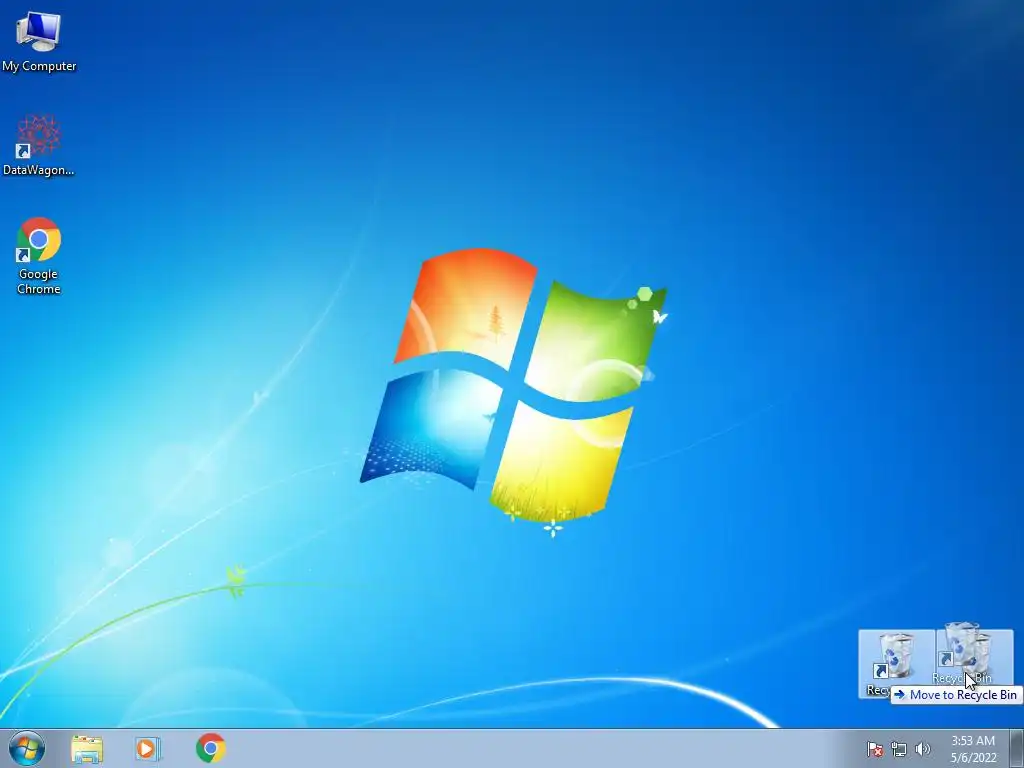Screen dimensions: 1024x768
Task: Select the My Computer desktop icon
Action: 39,42
